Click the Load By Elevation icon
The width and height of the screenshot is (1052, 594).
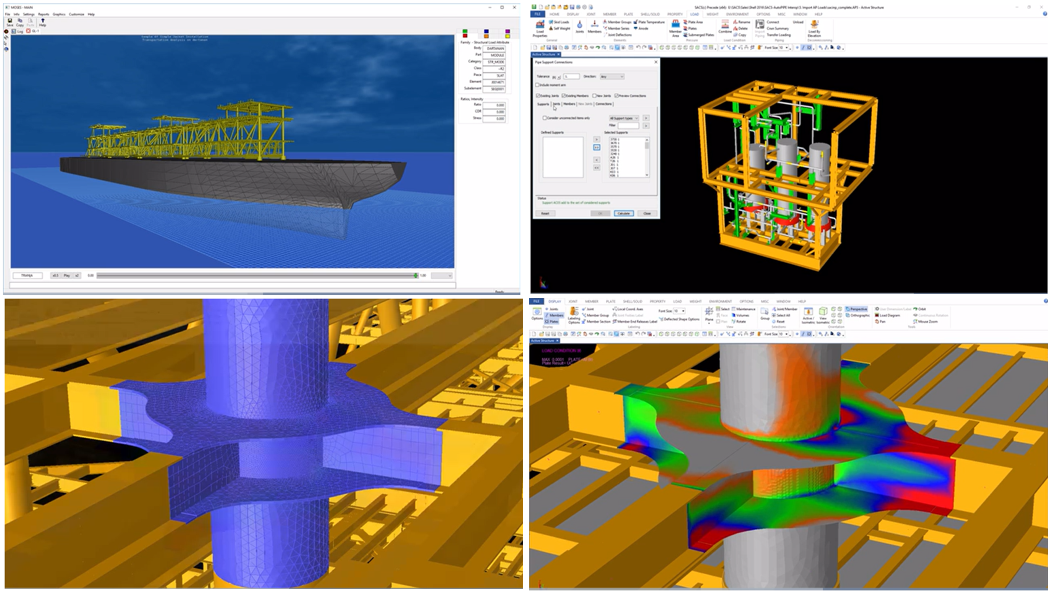point(814,28)
